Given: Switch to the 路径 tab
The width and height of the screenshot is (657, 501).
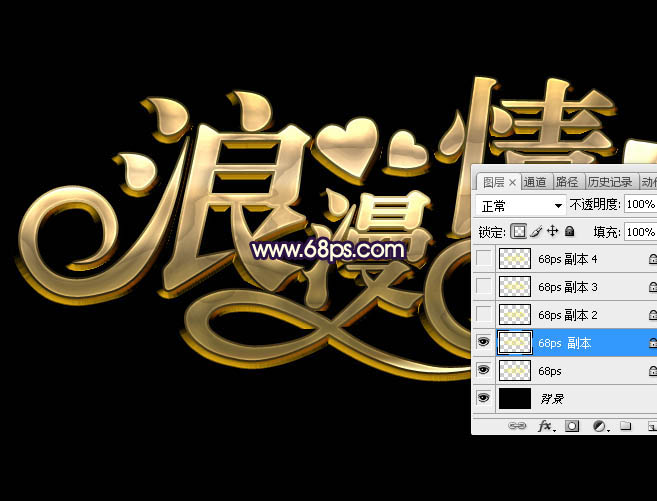Looking at the screenshot, I should coord(567,182).
